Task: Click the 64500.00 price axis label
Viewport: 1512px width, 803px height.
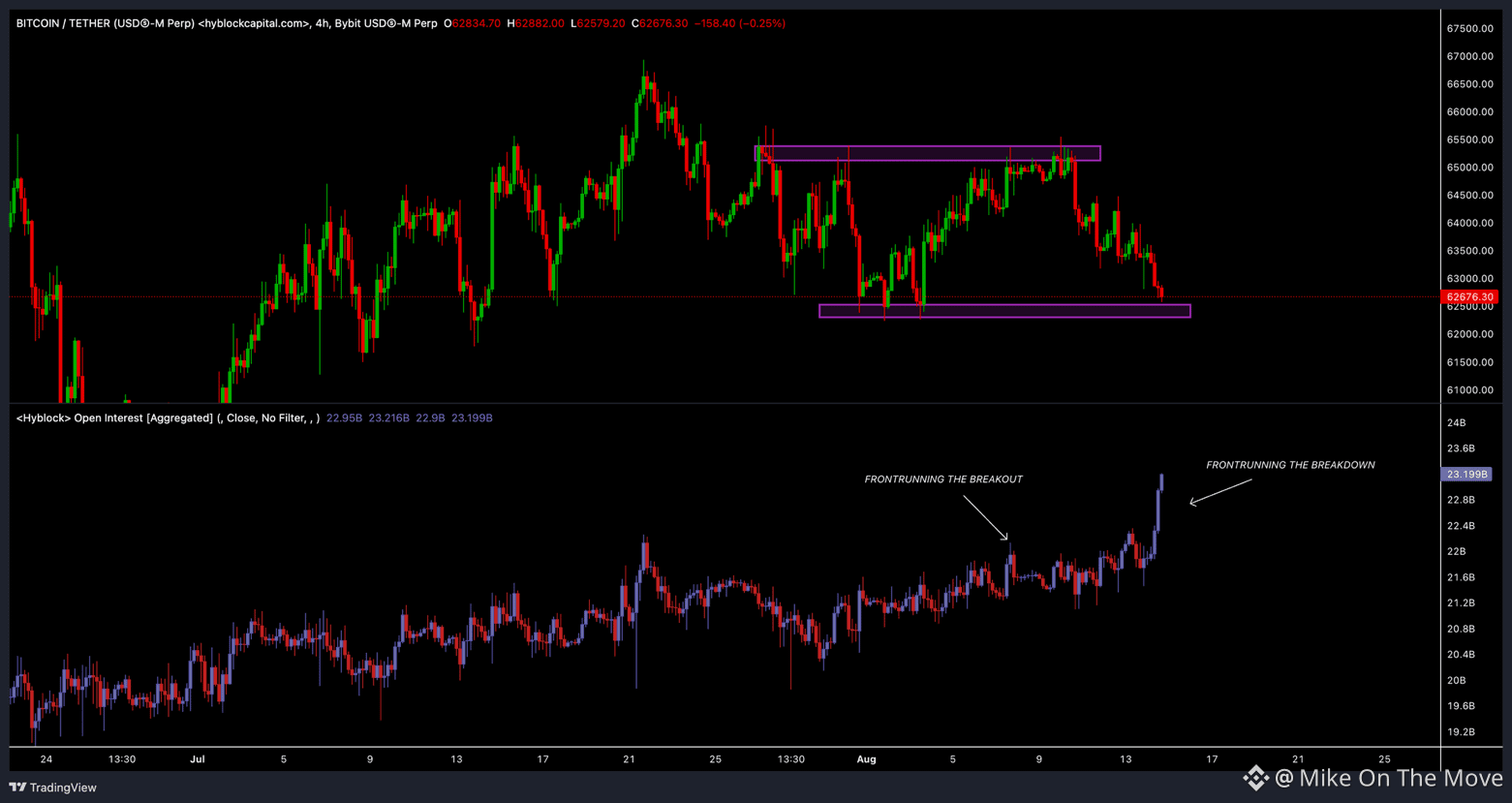Action: [1469, 196]
